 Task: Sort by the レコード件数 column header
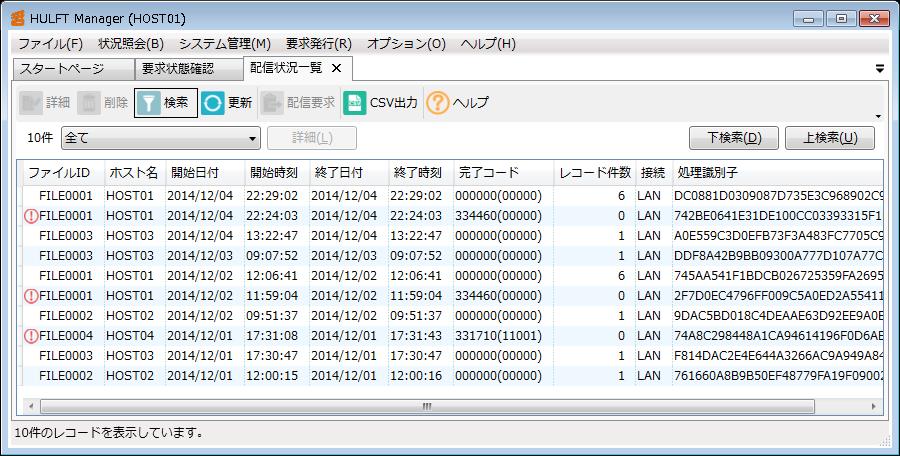click(595, 173)
